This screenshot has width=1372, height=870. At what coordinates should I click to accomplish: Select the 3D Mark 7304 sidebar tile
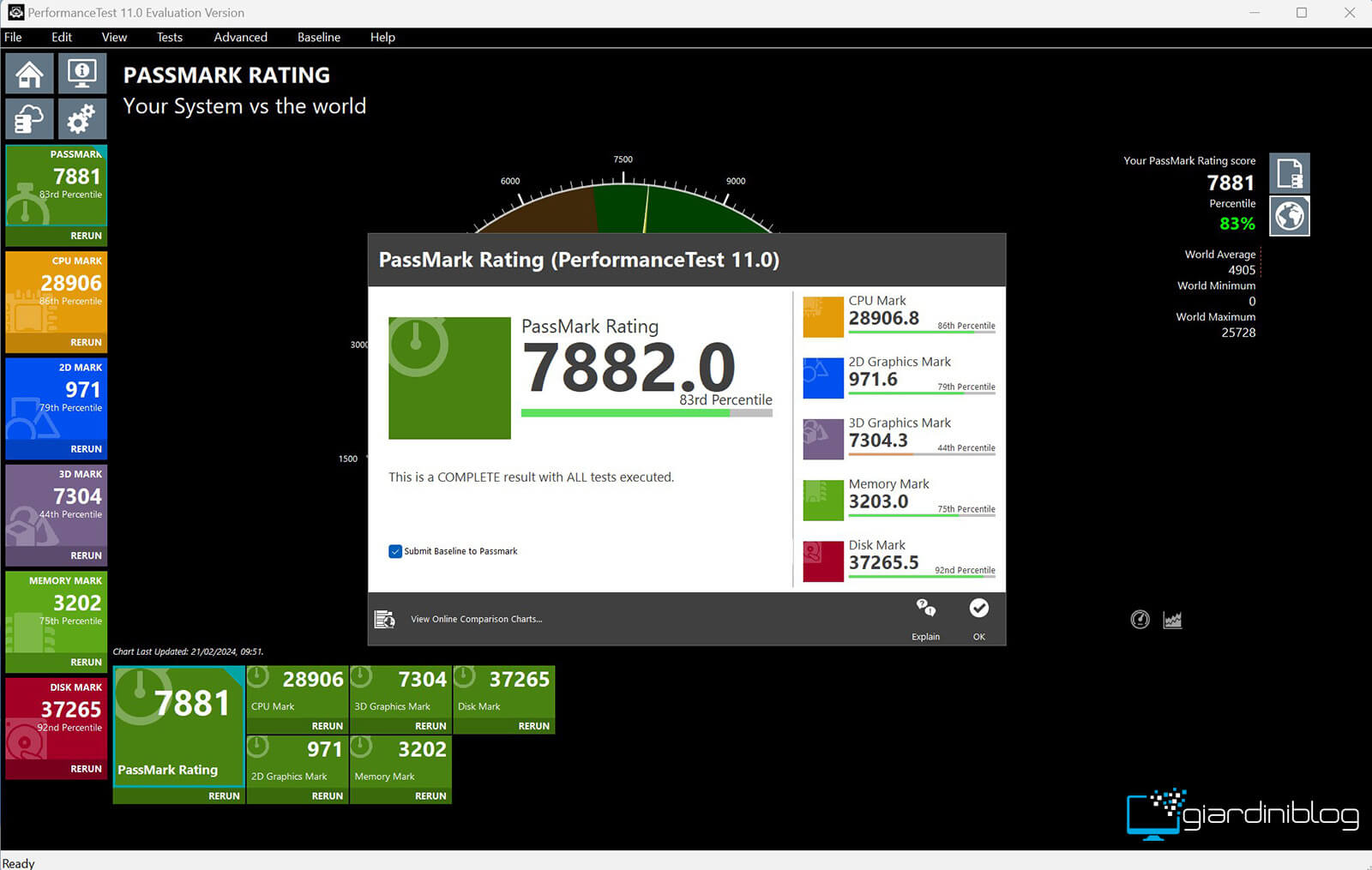point(57,505)
